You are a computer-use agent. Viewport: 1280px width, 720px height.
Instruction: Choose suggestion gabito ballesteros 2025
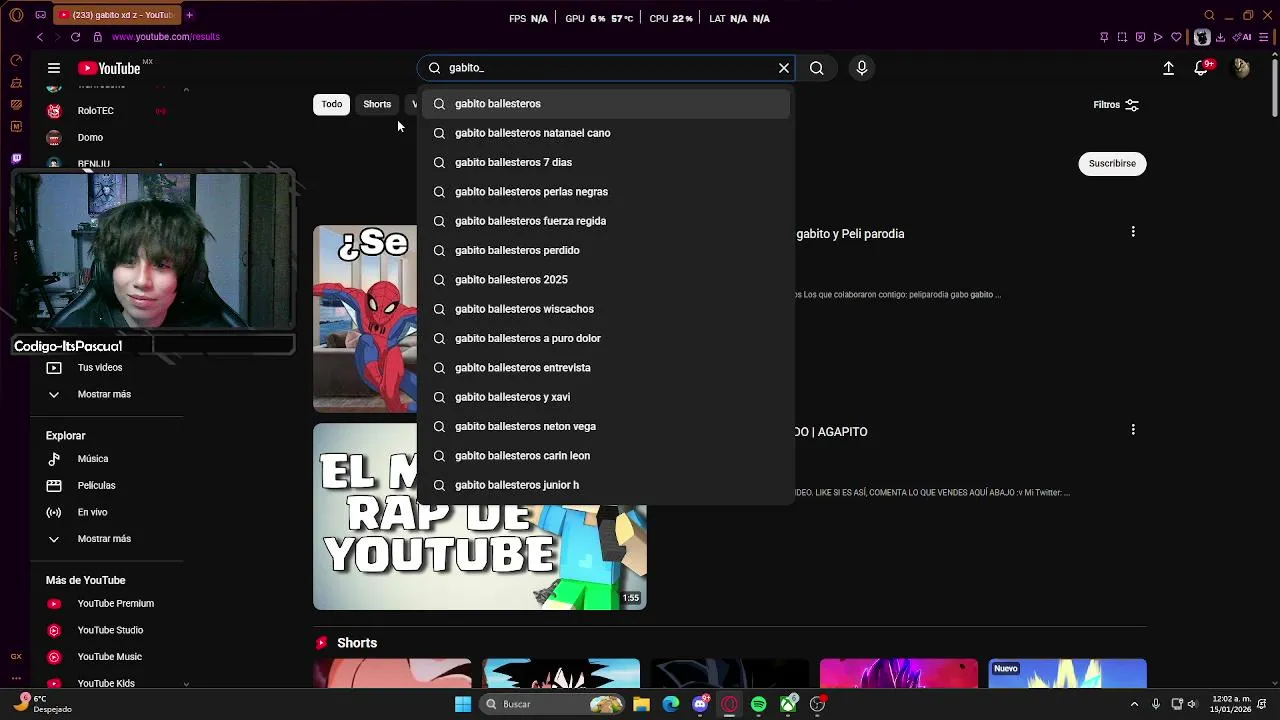[606, 280]
